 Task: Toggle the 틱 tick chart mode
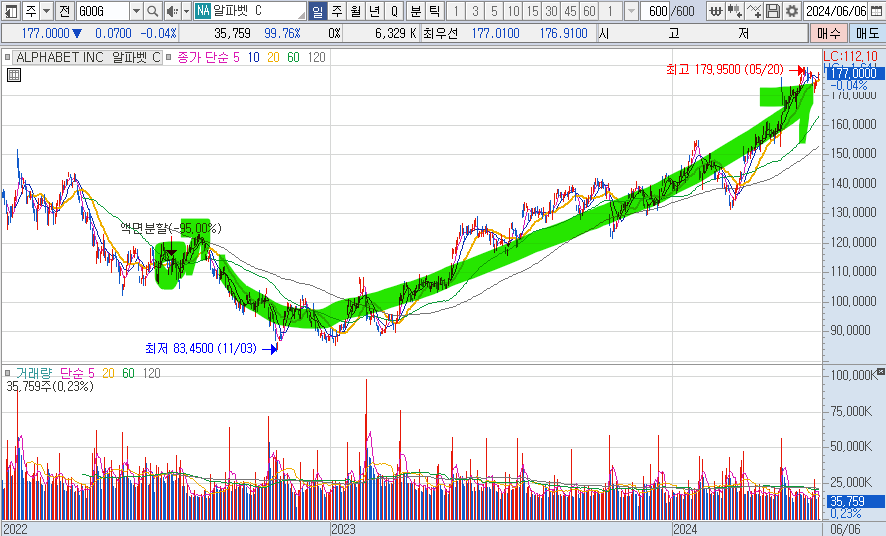click(435, 11)
